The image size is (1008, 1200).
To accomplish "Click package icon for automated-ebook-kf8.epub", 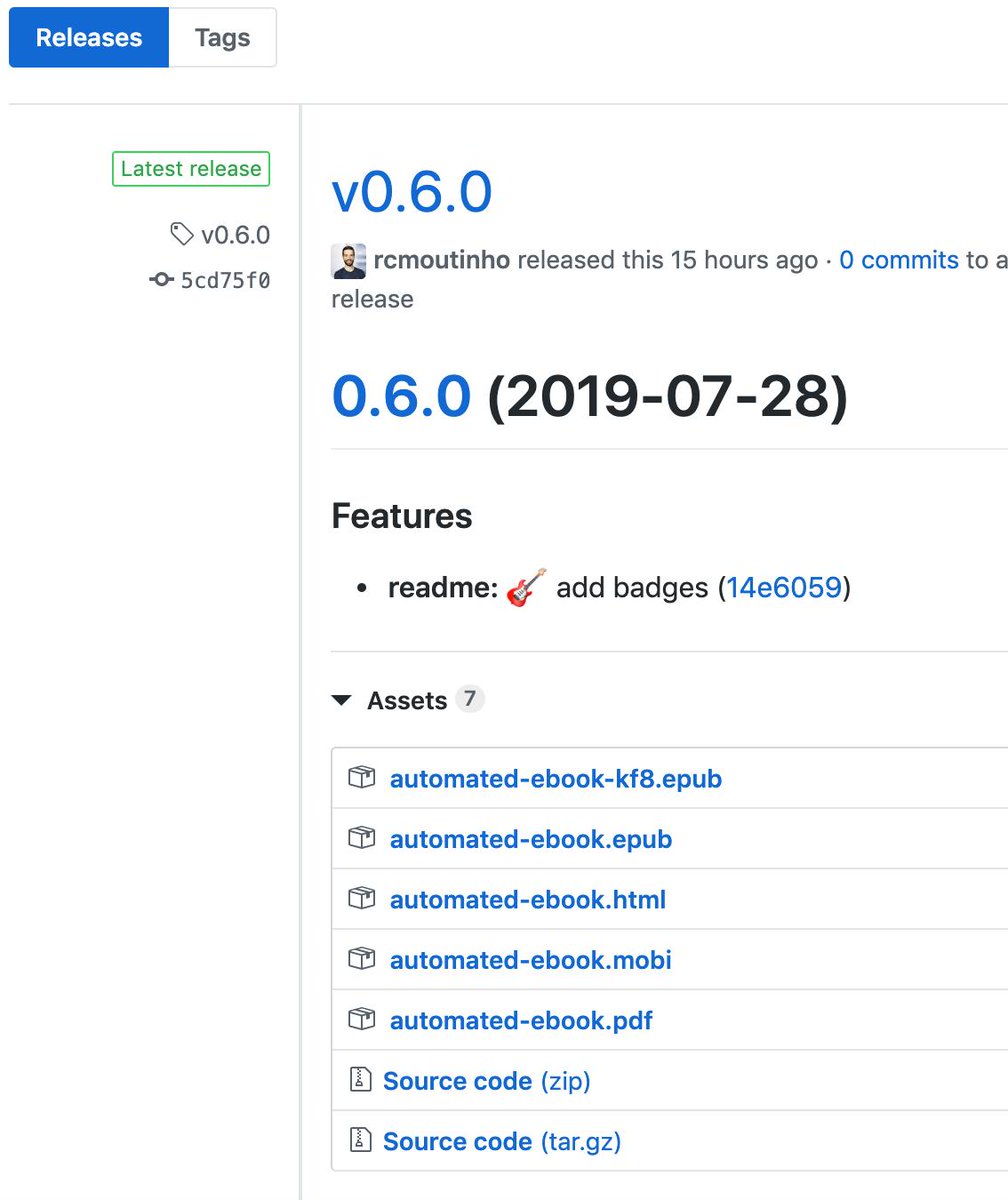I will point(361,777).
